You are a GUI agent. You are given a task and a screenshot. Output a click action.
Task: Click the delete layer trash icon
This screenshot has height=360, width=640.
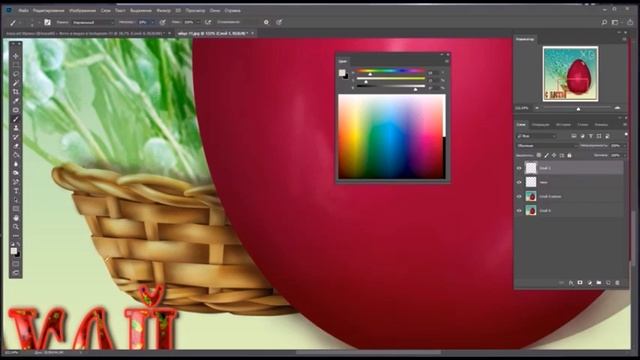point(617,282)
